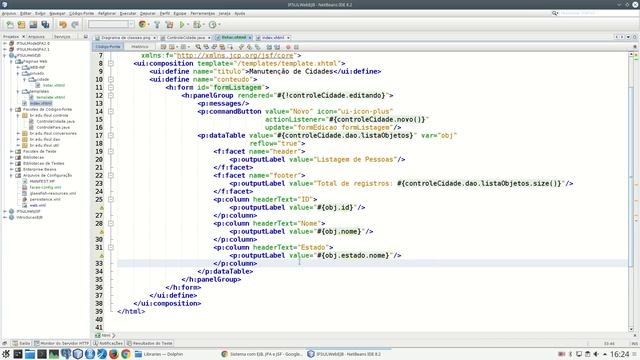
Task: Click the Código-Fonte view button
Action: pos(109,47)
